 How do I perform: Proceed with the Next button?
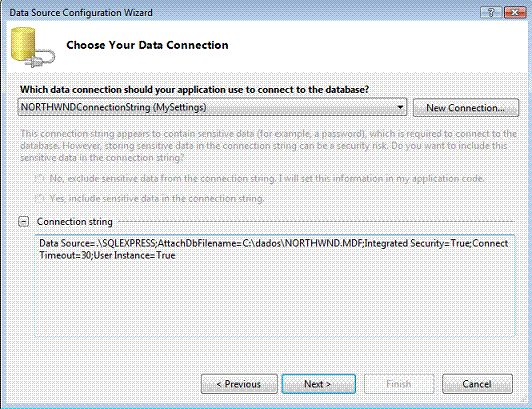tap(318, 384)
